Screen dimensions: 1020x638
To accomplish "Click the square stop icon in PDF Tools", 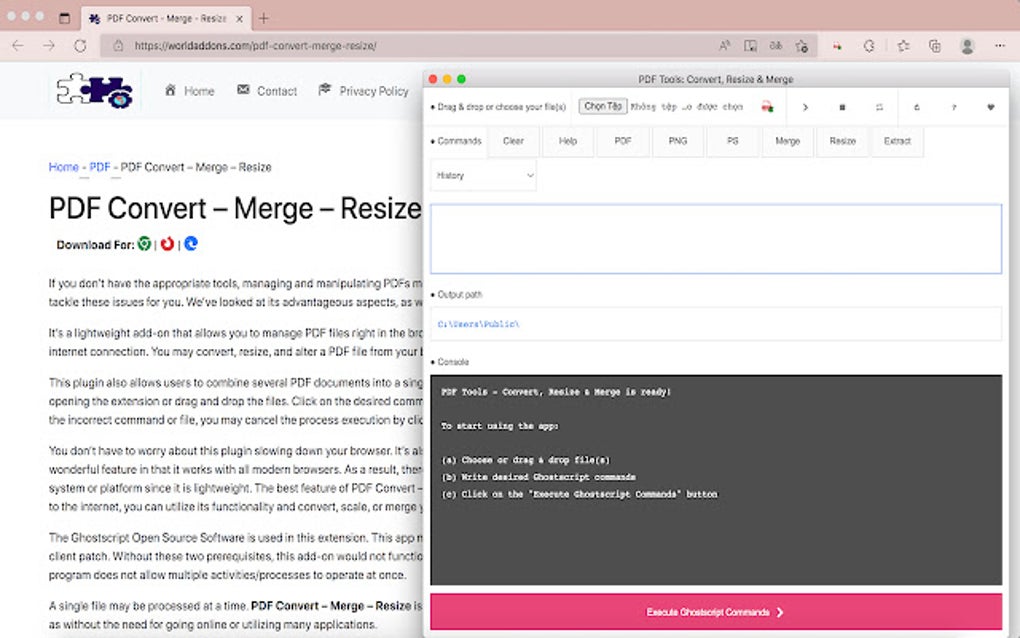I will (842, 107).
